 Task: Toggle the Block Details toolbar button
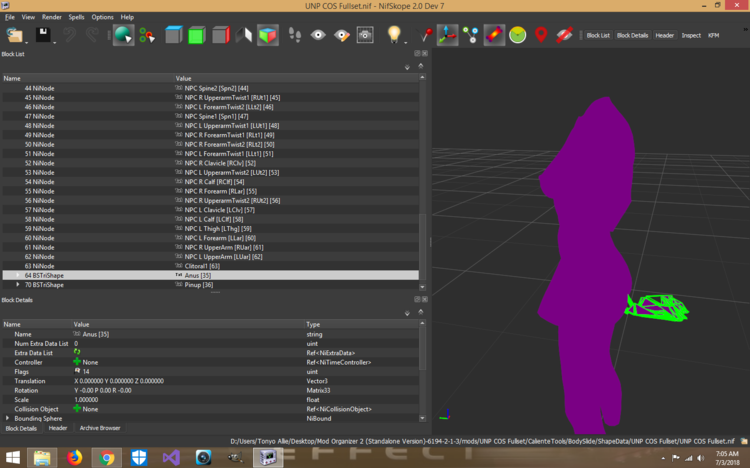tap(632, 35)
